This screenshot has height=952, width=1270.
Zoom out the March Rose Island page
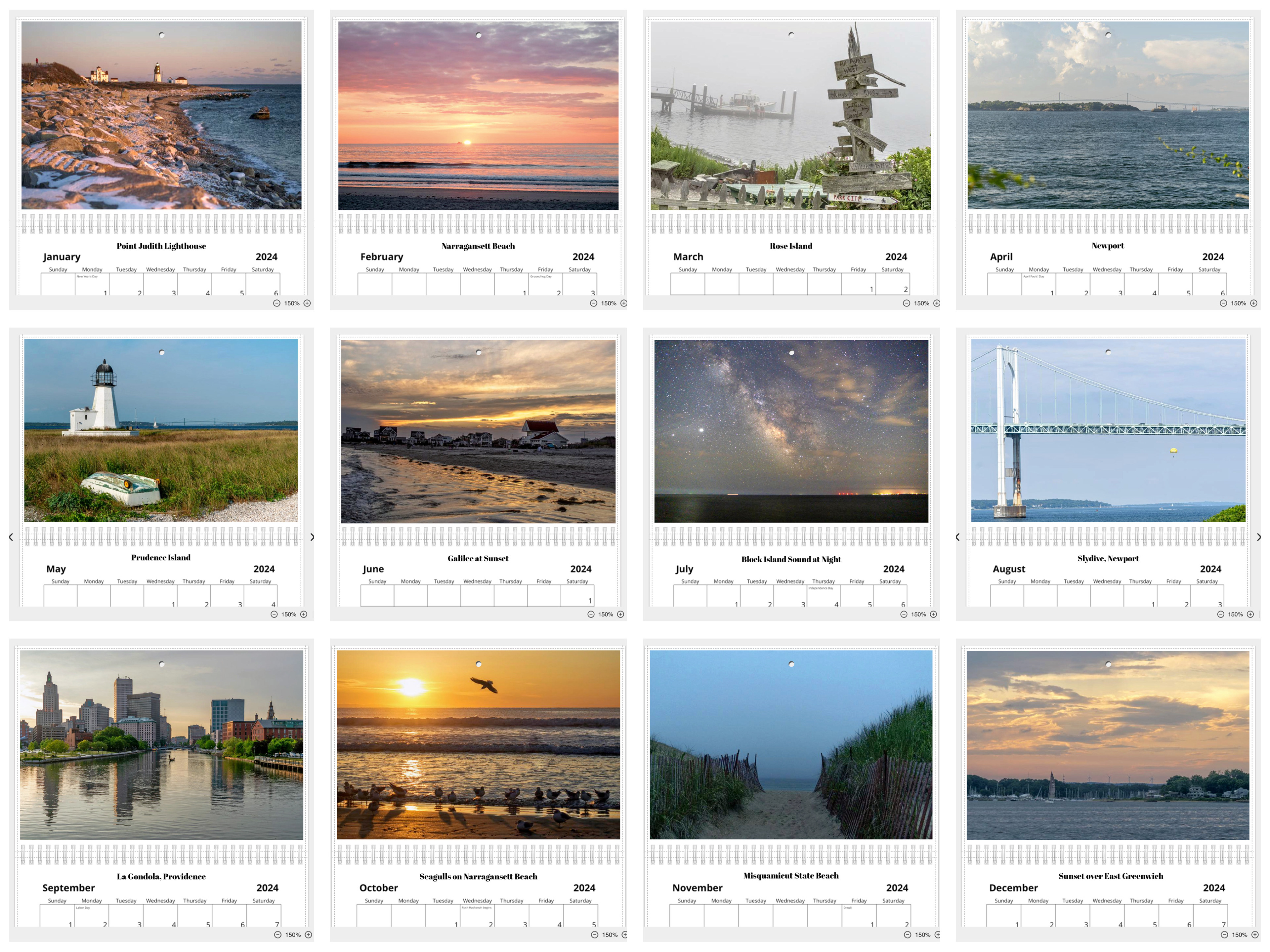pyautogui.click(x=906, y=303)
